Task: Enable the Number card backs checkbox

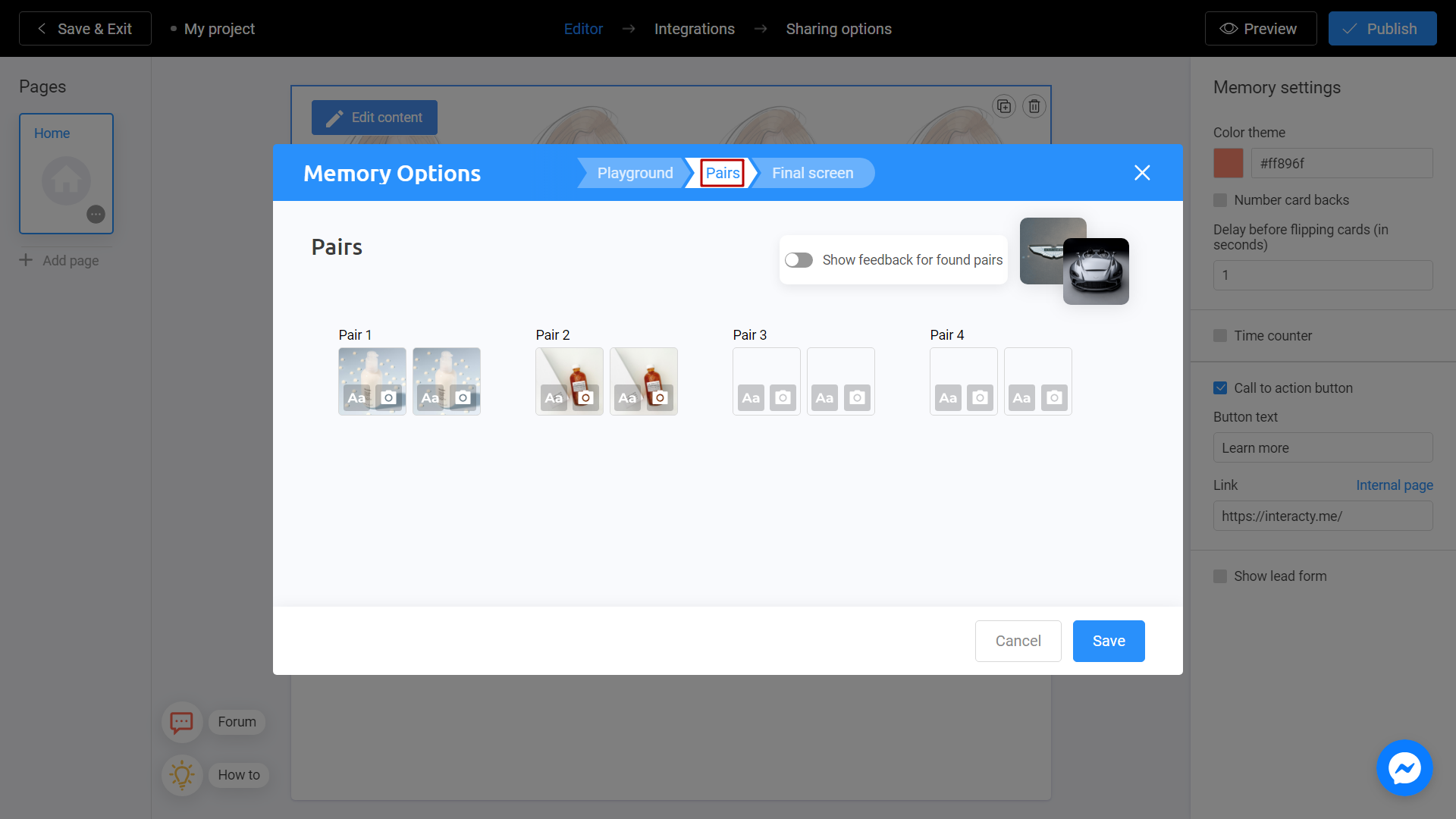Action: click(x=1220, y=200)
